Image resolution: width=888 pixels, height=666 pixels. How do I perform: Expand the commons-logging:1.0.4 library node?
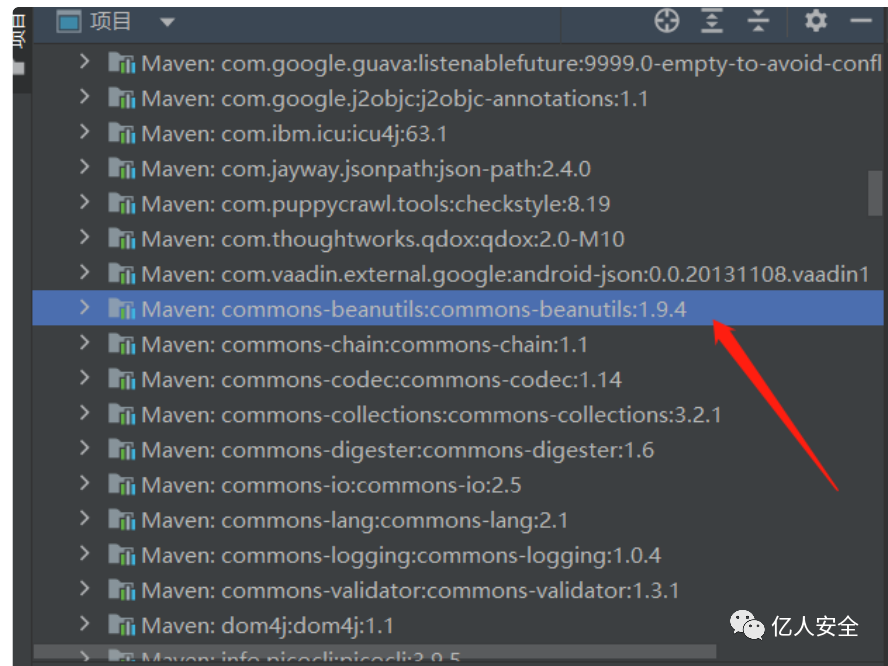84,553
